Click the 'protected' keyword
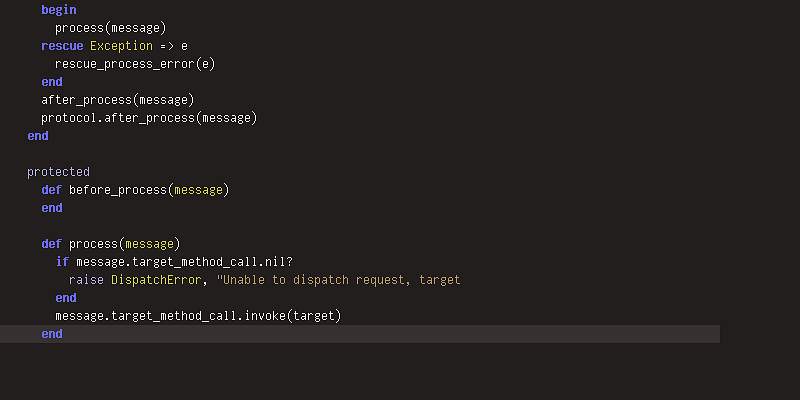 tap(59, 172)
